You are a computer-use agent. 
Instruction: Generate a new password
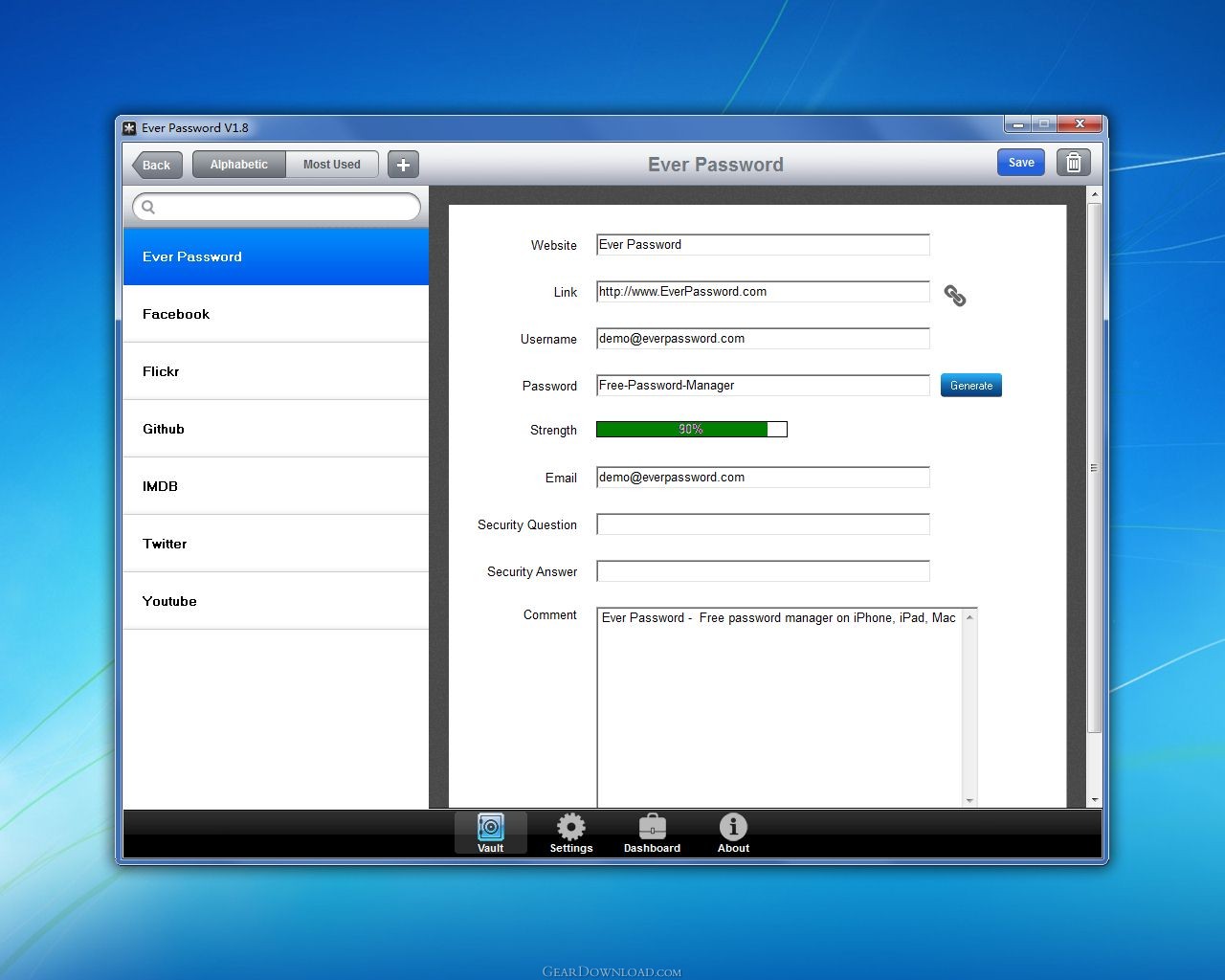971,386
